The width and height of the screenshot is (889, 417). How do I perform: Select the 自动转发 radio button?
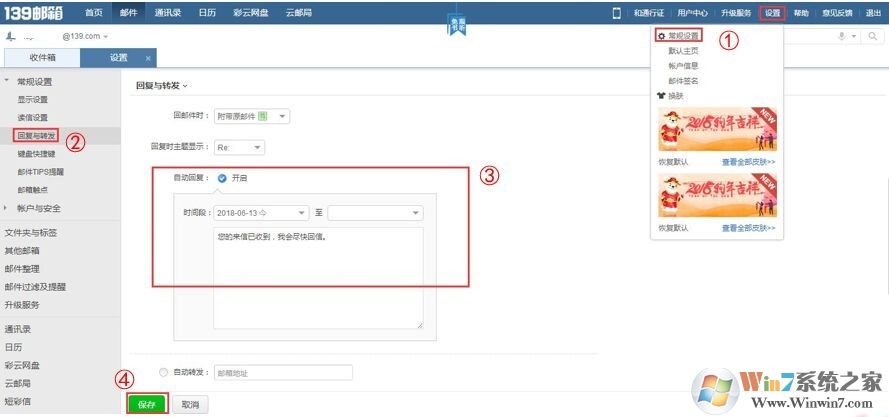click(x=164, y=373)
